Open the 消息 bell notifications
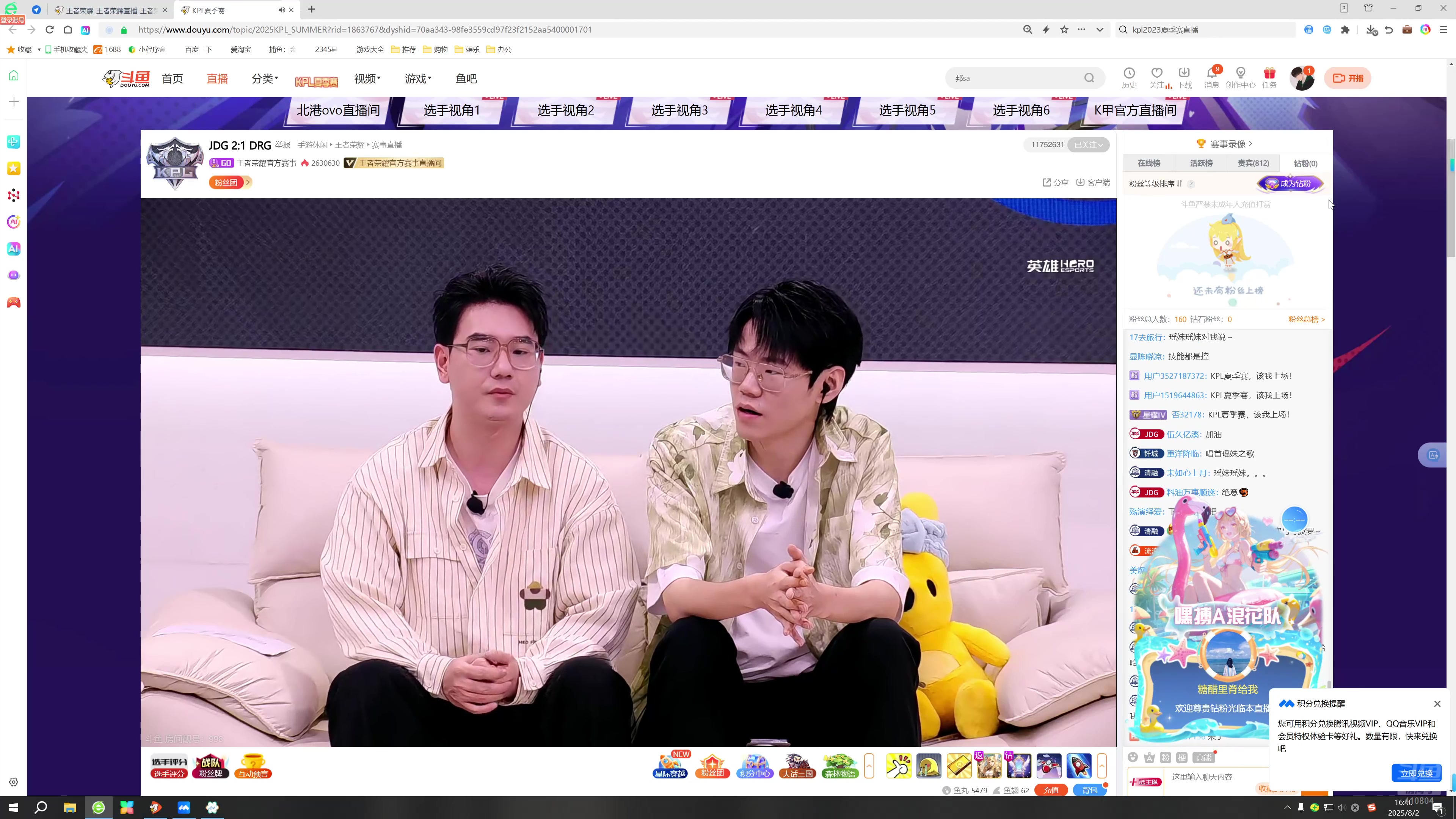1456x819 pixels. coord(1212,78)
